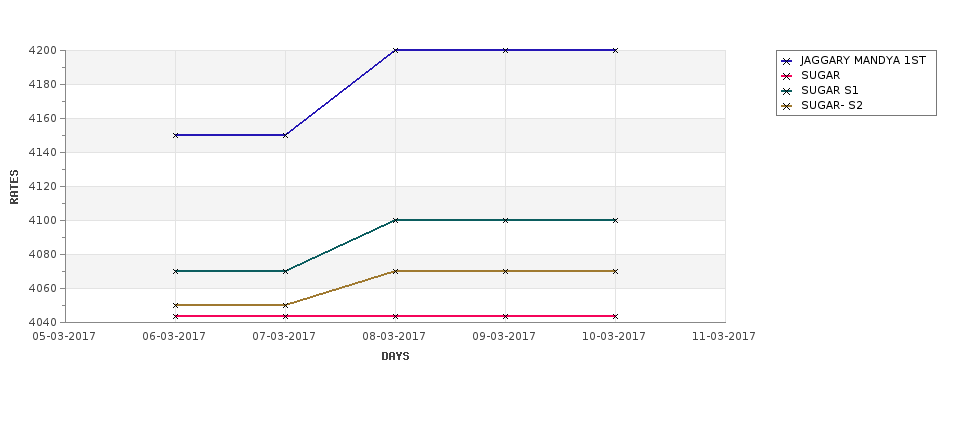
Task: Click the SUGAR S1 legend marker
Action: [787, 91]
